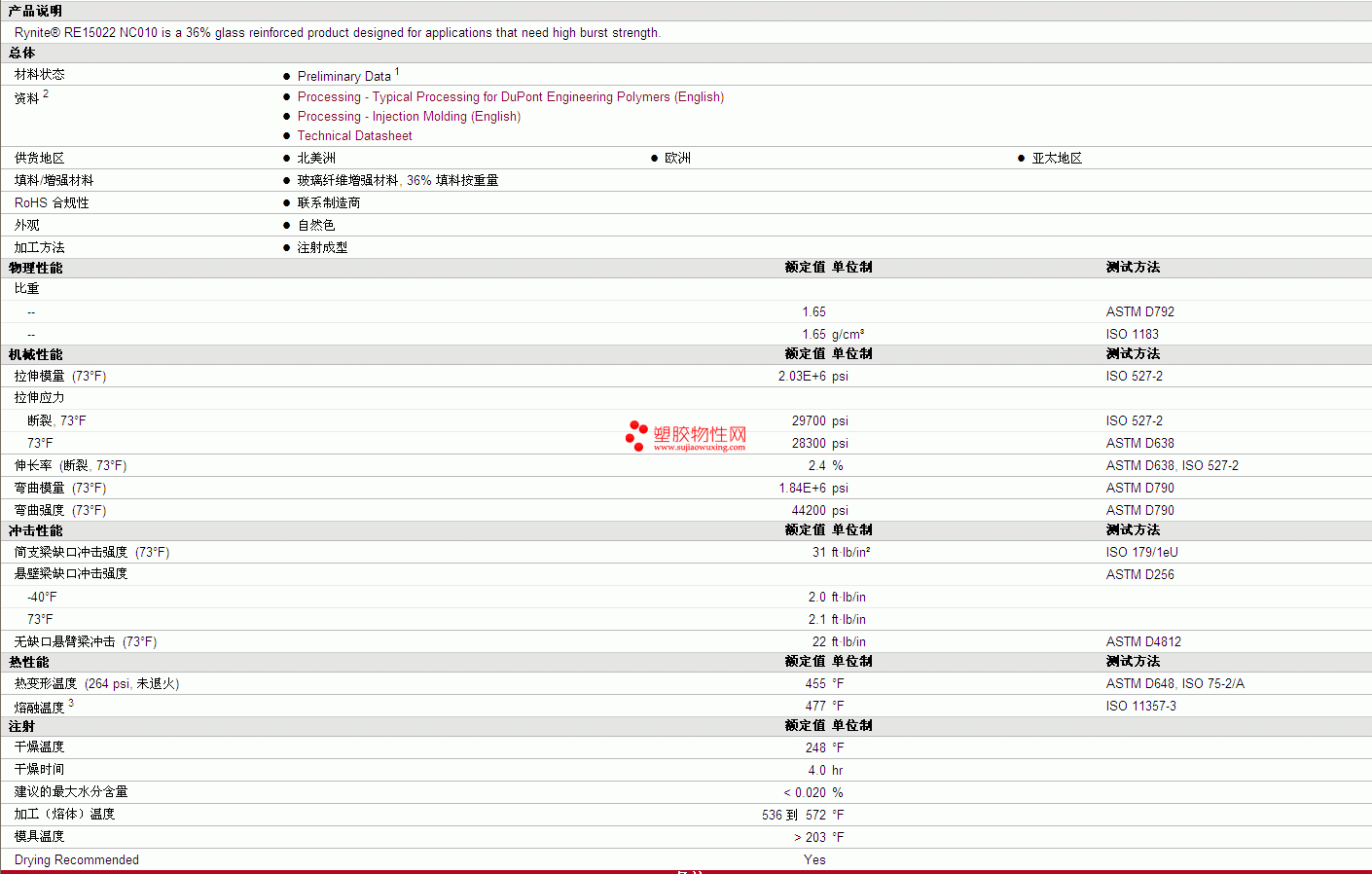This screenshot has height=874, width=1372.
Task: Open the Processing - Injection Molding (English) link
Action: click(x=409, y=117)
